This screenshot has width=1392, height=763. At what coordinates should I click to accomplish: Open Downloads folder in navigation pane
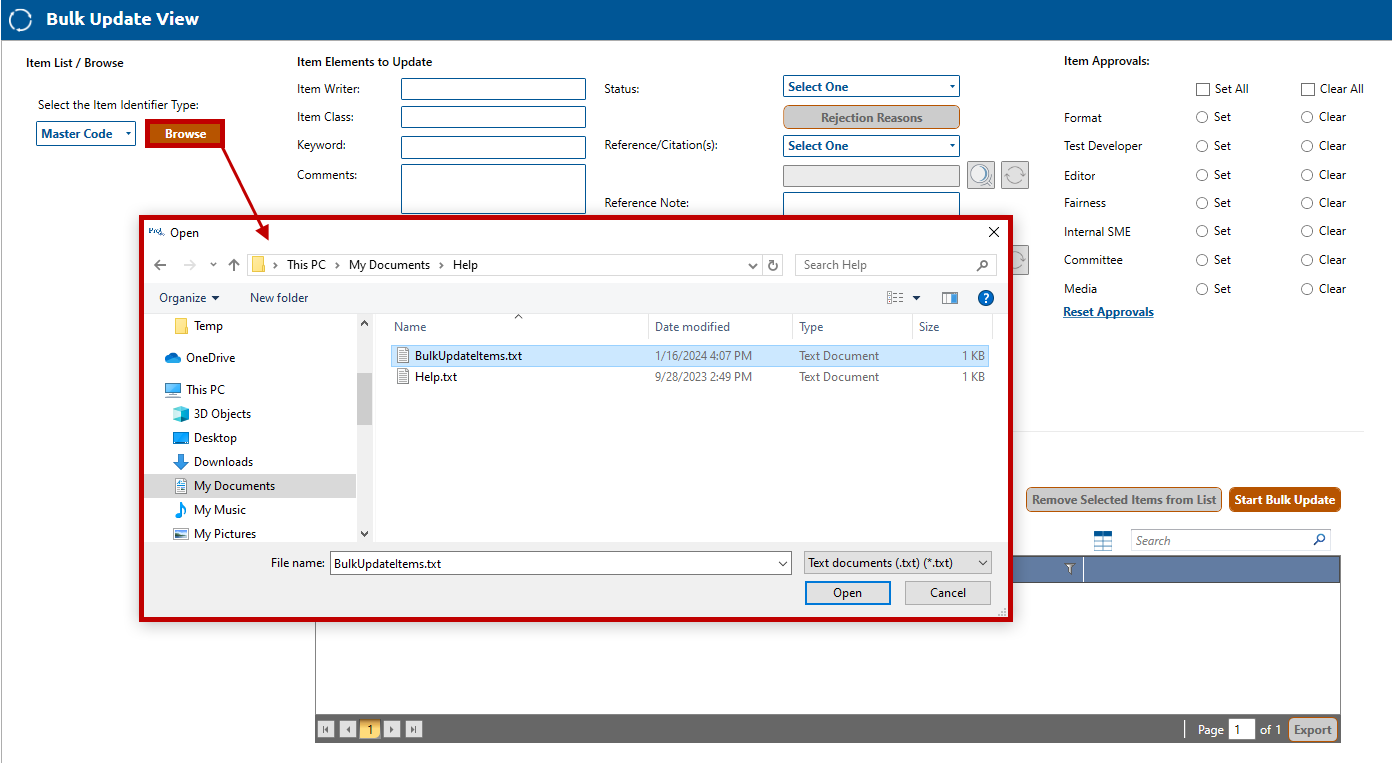point(213,462)
